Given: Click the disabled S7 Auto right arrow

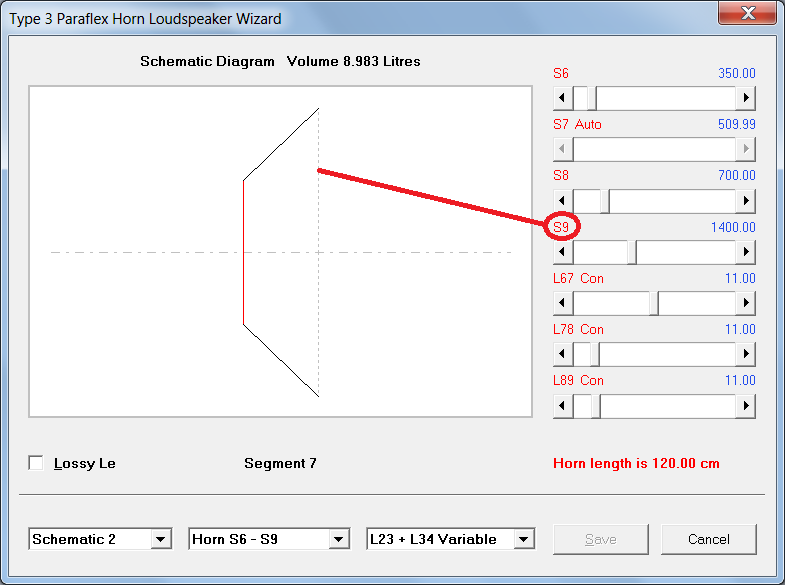Looking at the screenshot, I should tap(745, 149).
